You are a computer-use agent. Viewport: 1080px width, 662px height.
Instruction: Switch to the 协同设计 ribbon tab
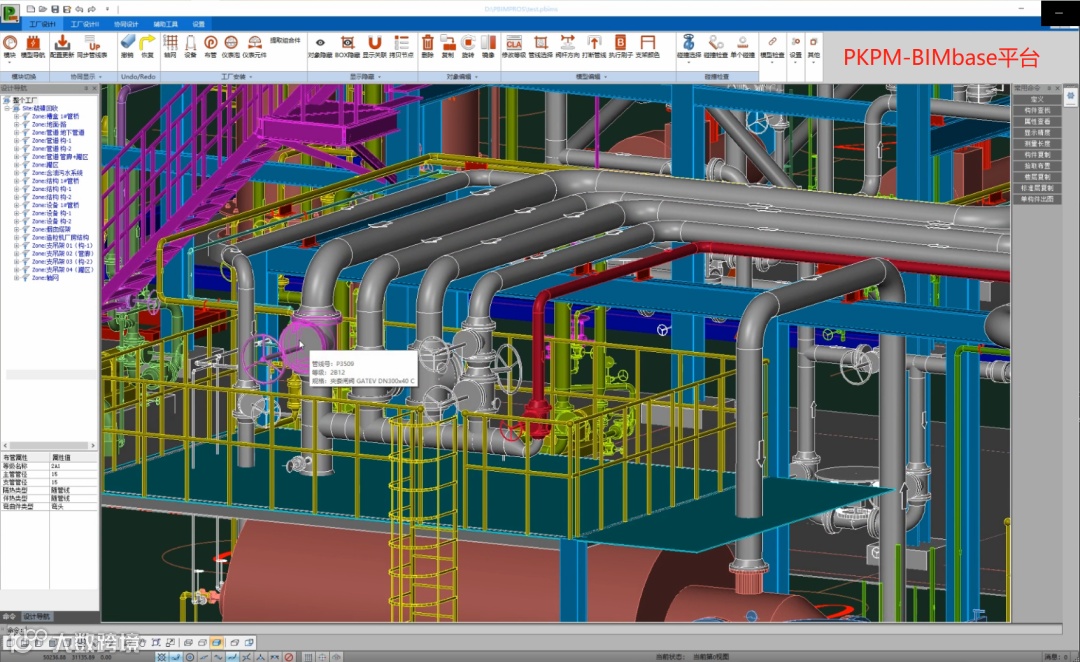coord(127,23)
